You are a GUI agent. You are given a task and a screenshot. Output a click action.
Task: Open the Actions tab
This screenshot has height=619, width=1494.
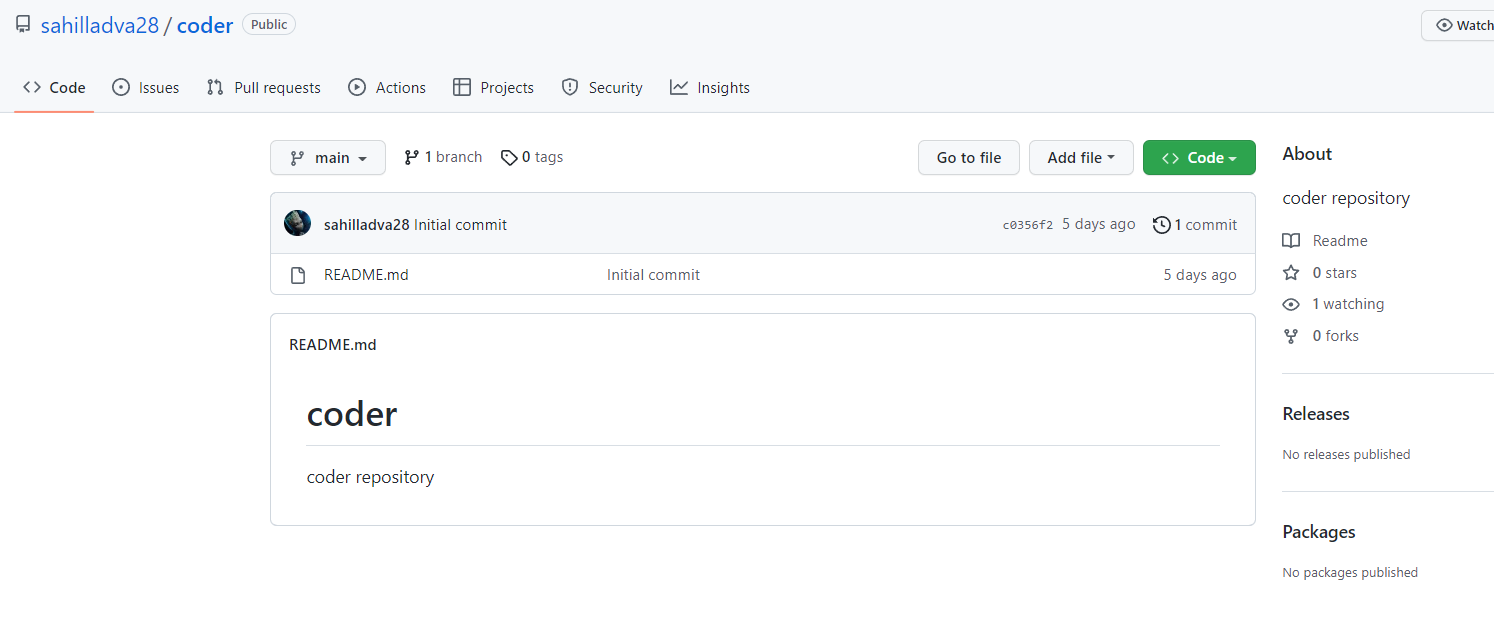click(x=387, y=88)
